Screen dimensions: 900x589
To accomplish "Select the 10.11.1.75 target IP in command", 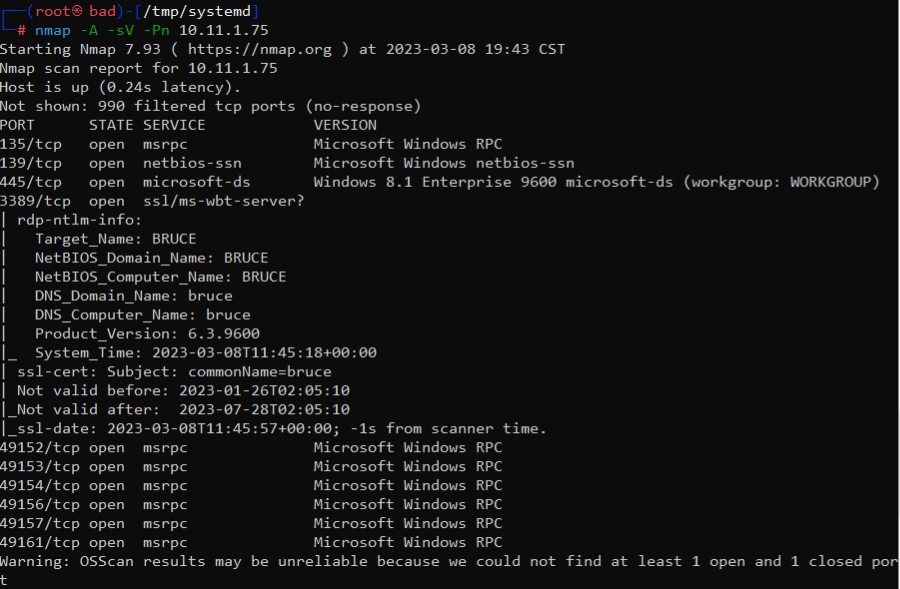I will [223, 30].
